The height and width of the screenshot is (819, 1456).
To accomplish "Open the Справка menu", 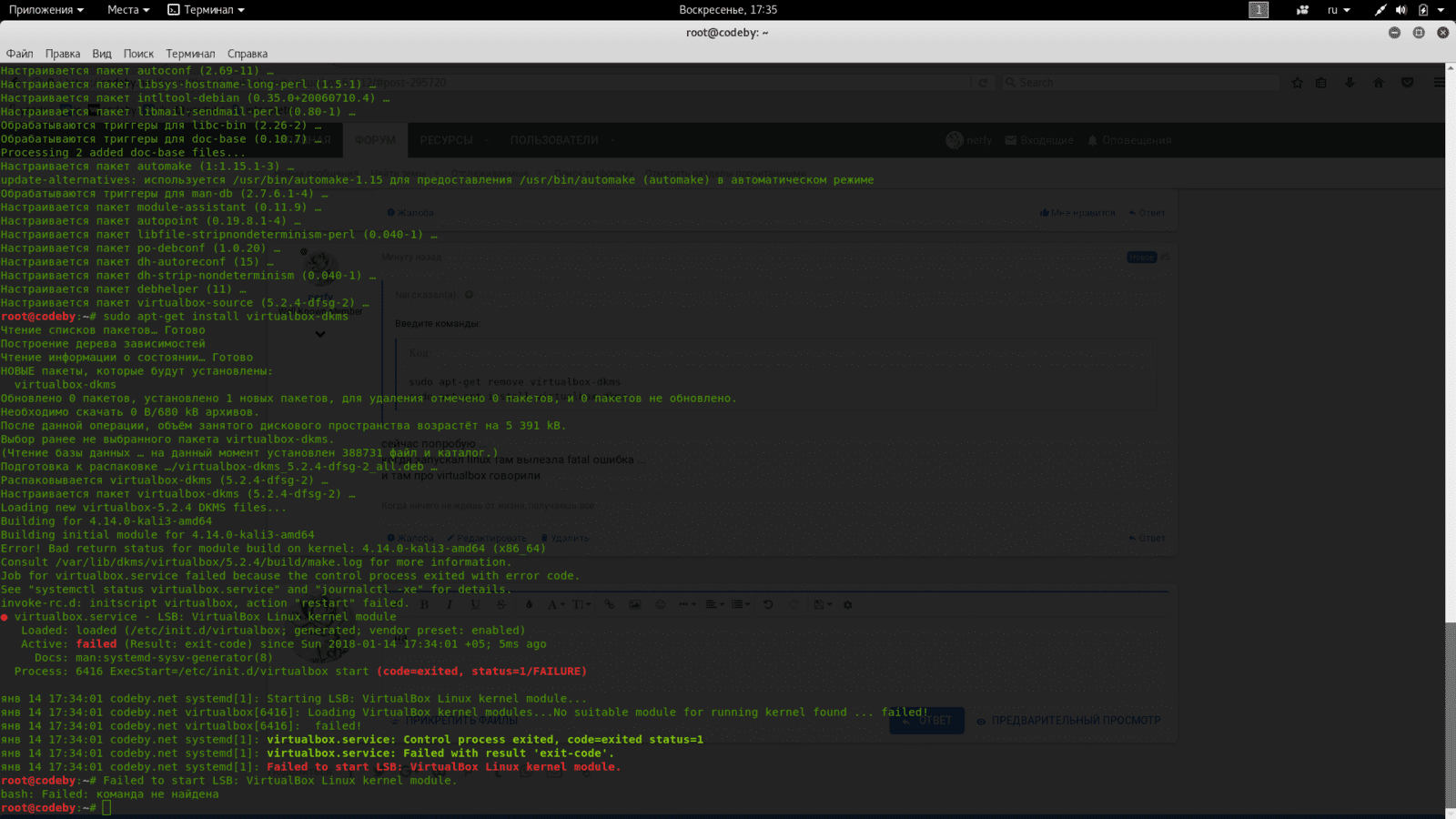I will [248, 54].
